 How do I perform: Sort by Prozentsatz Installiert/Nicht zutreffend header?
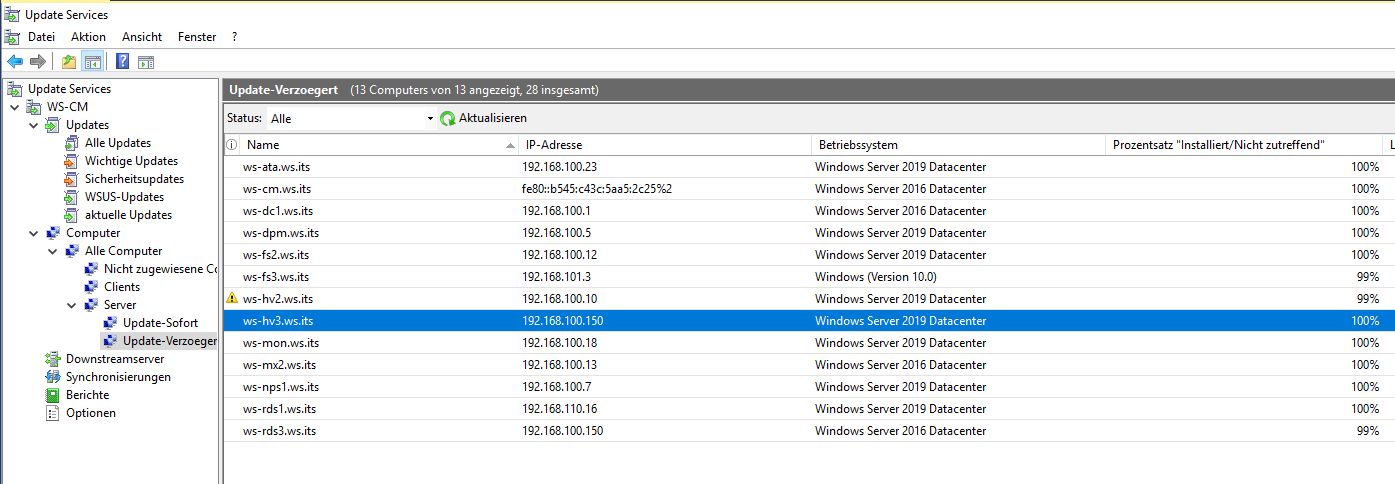tap(1245, 145)
